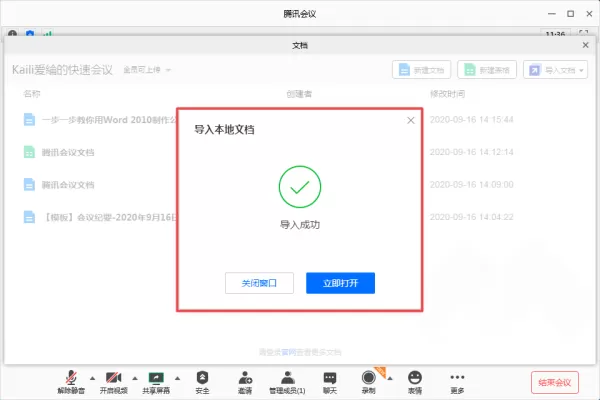
Task: Click the 名称 column header
Action: [31, 94]
